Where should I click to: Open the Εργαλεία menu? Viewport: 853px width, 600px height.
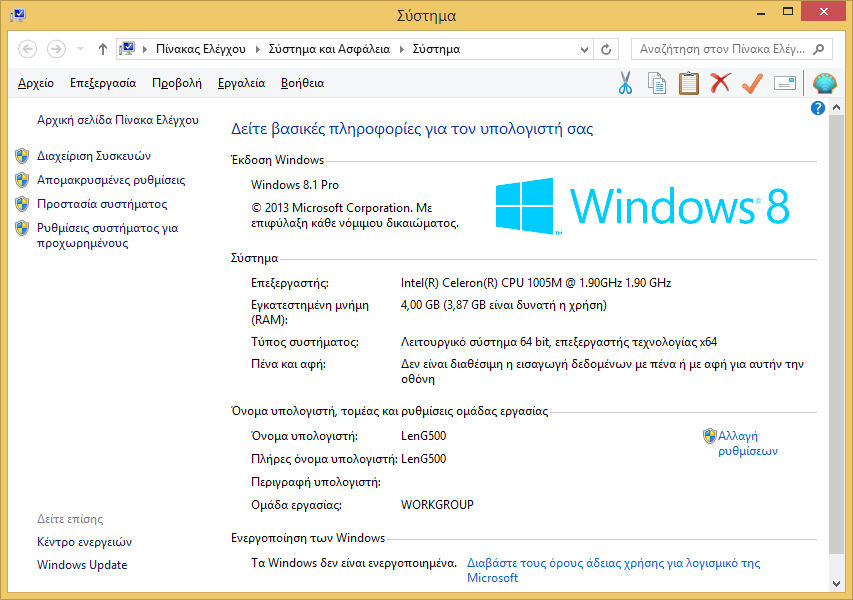click(x=242, y=83)
